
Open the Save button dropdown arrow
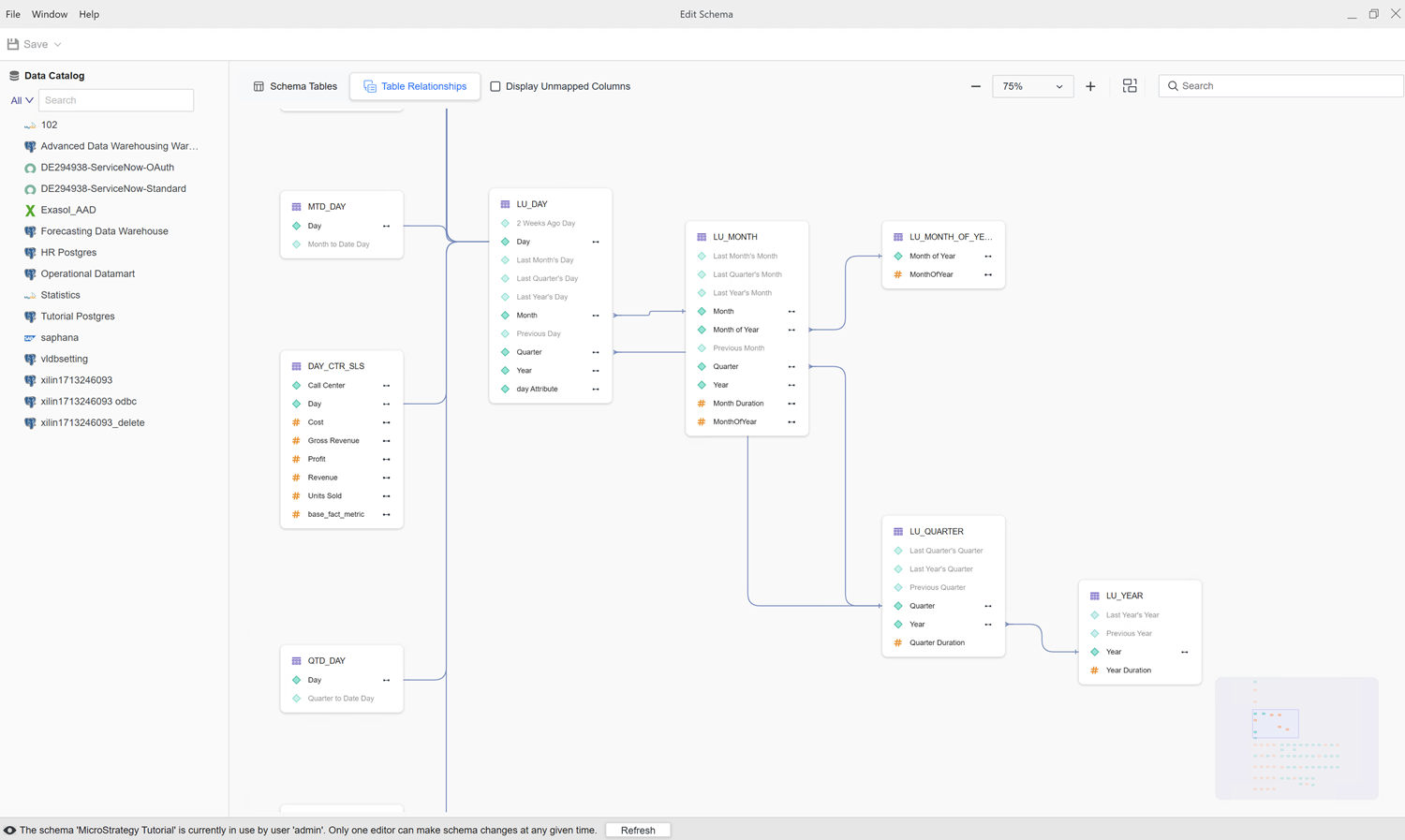[58, 45]
